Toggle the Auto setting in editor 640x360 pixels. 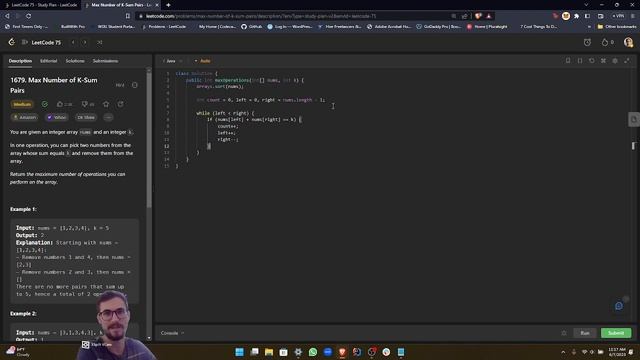202,61
